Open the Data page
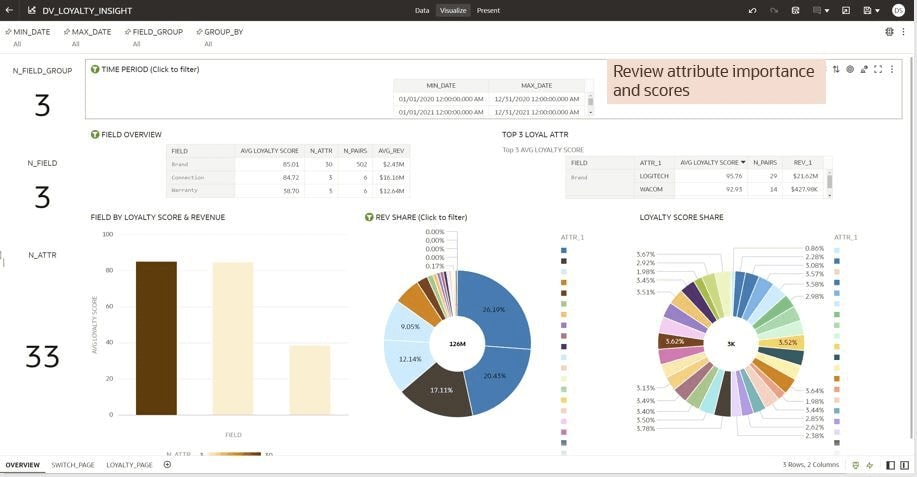Screen dimensions: 917x477 422,10
